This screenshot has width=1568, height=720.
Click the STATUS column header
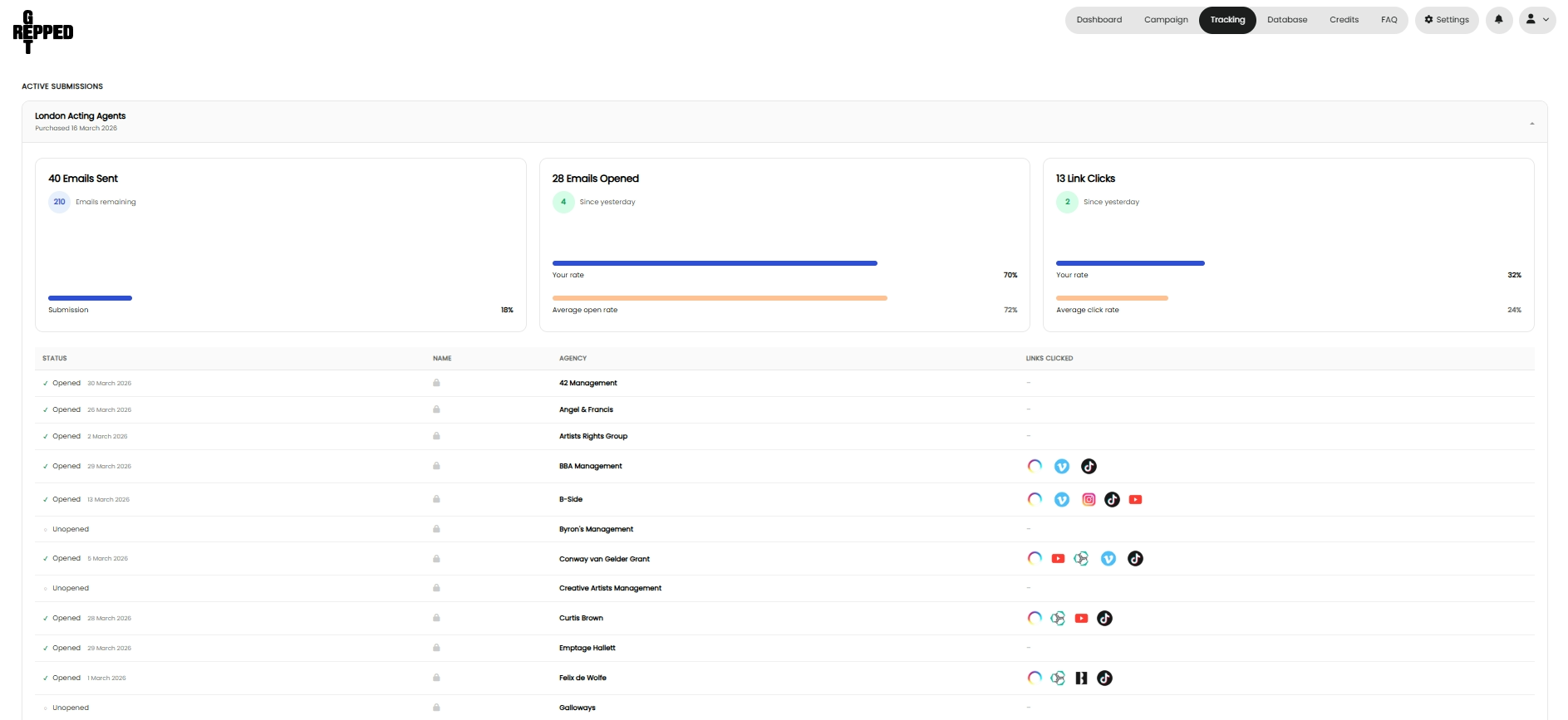click(55, 359)
